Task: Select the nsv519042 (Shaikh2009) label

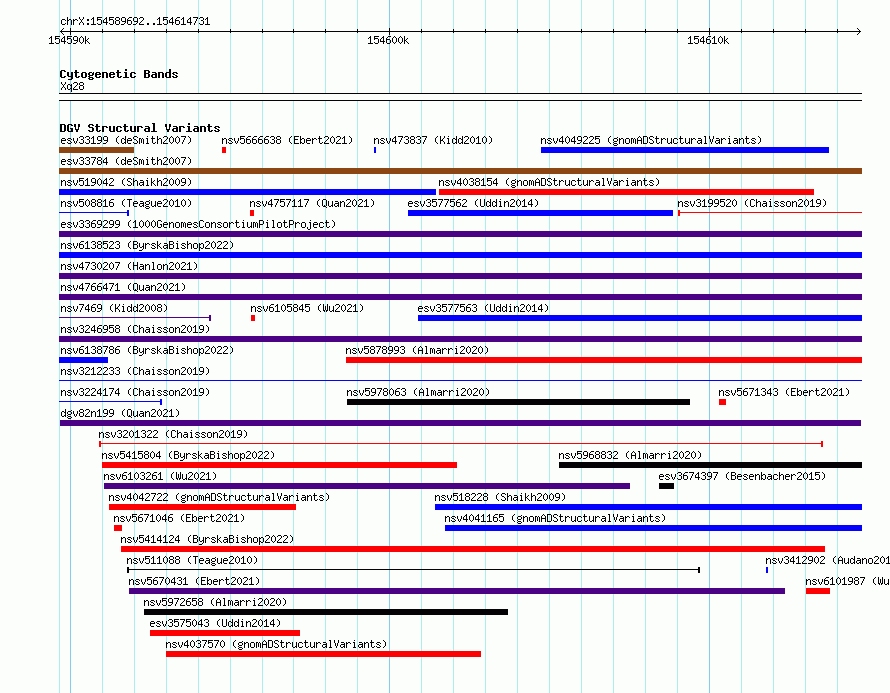Action: click(126, 182)
